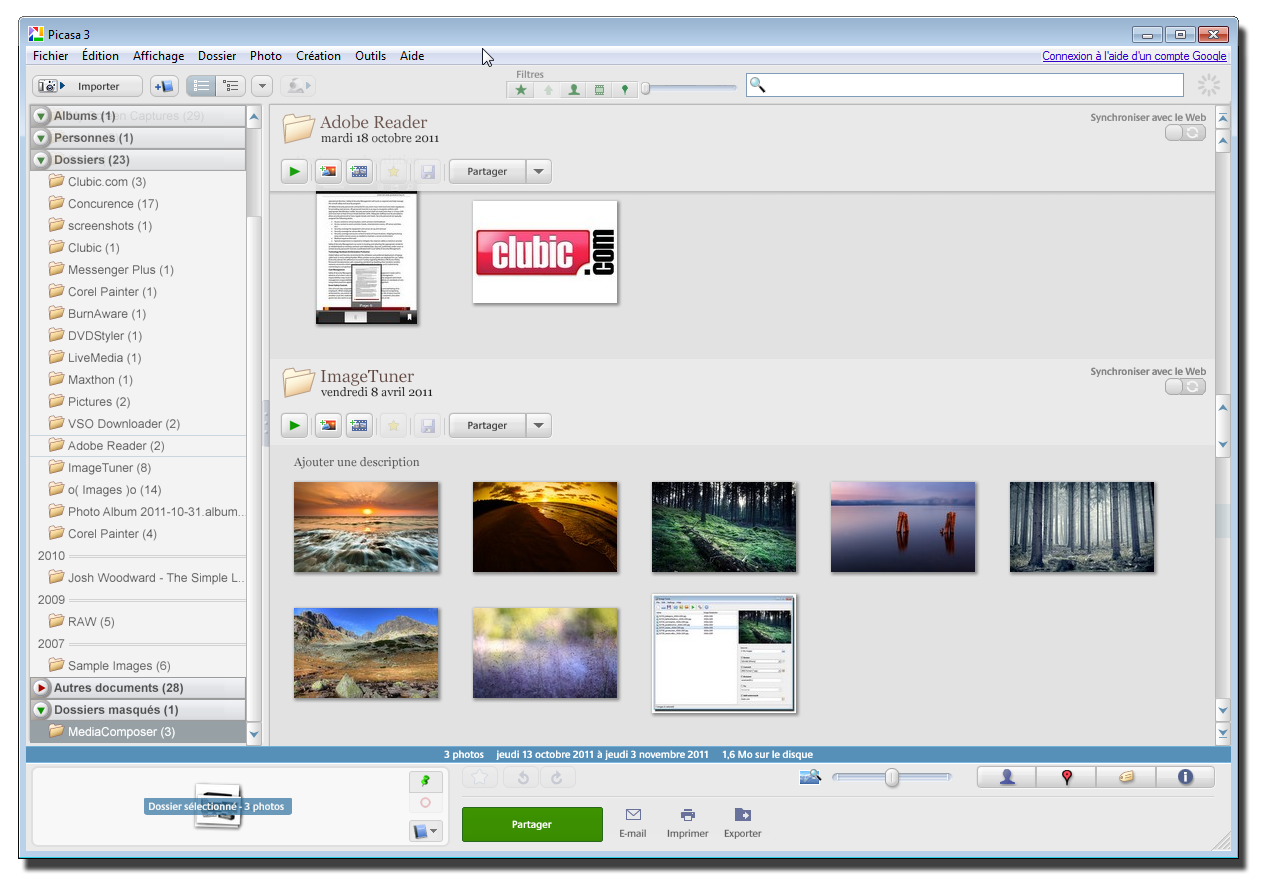
Task: Open the People panel button
Action: point(1006,777)
